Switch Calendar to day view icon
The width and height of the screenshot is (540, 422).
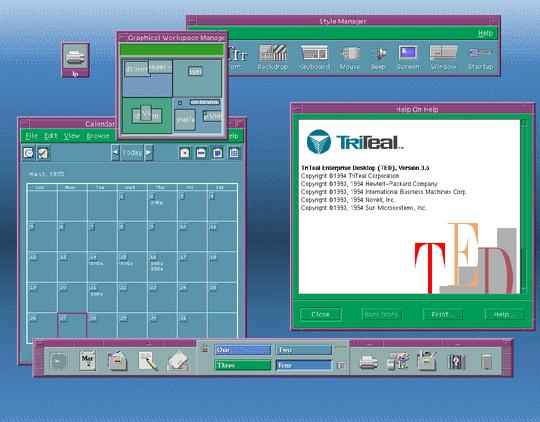point(185,153)
